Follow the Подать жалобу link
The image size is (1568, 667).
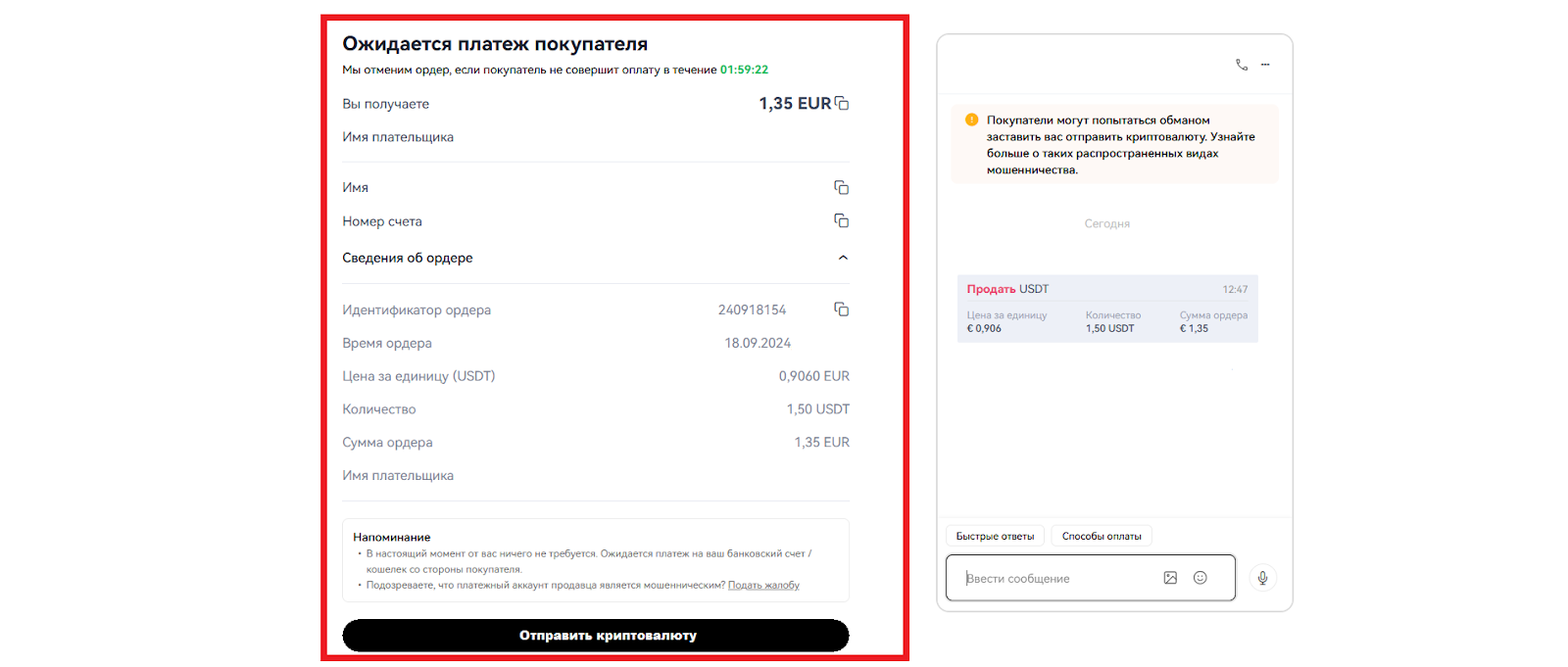tap(763, 585)
